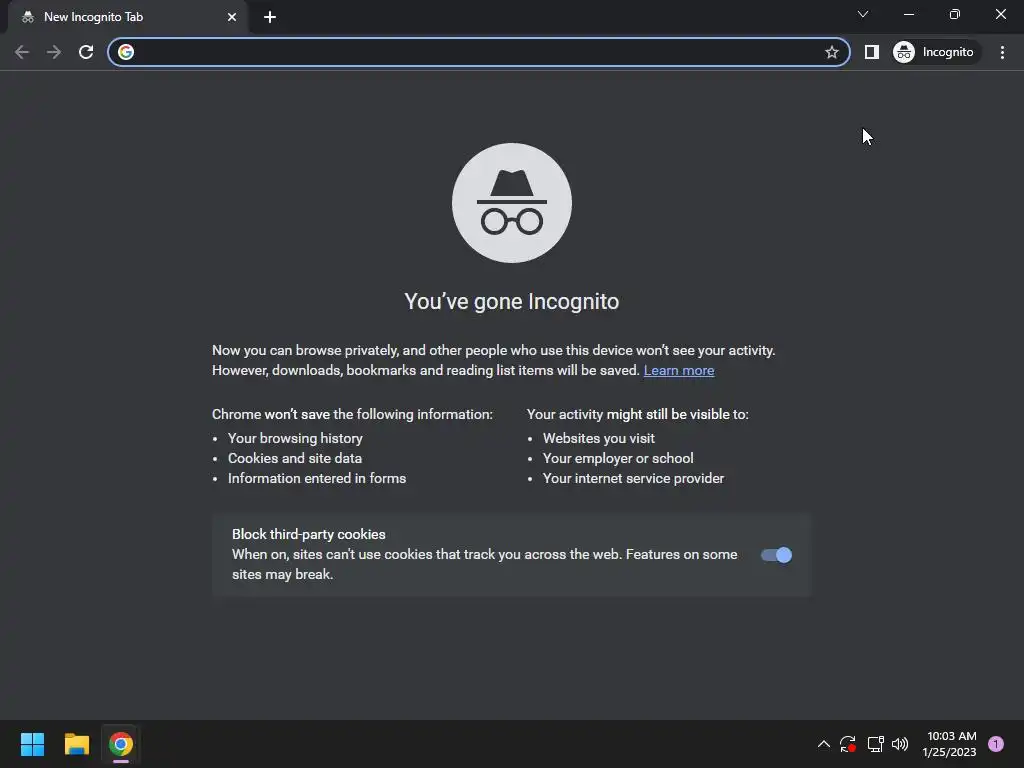Image resolution: width=1024 pixels, height=768 pixels.
Task: Open the volume control tray icon
Action: click(x=900, y=744)
